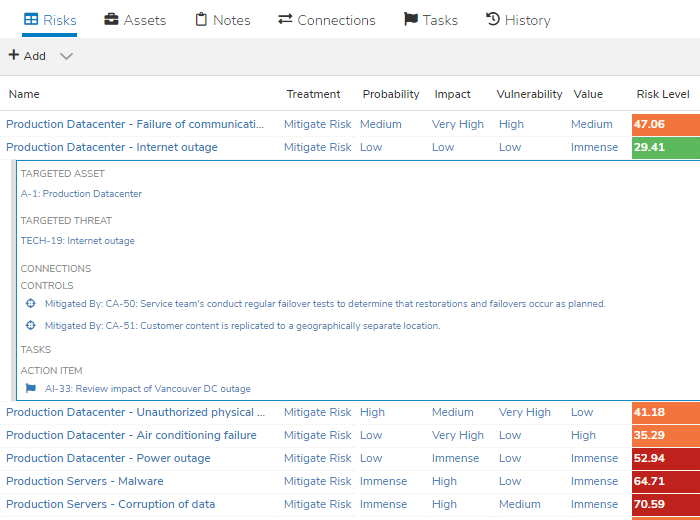Open CA-51 replicated customer content control
The width and height of the screenshot is (700, 520).
pos(242,326)
